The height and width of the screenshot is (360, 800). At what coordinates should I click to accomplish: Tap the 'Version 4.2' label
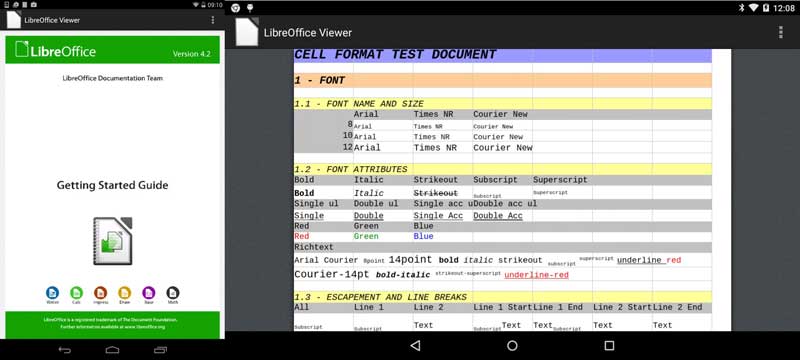(x=191, y=54)
